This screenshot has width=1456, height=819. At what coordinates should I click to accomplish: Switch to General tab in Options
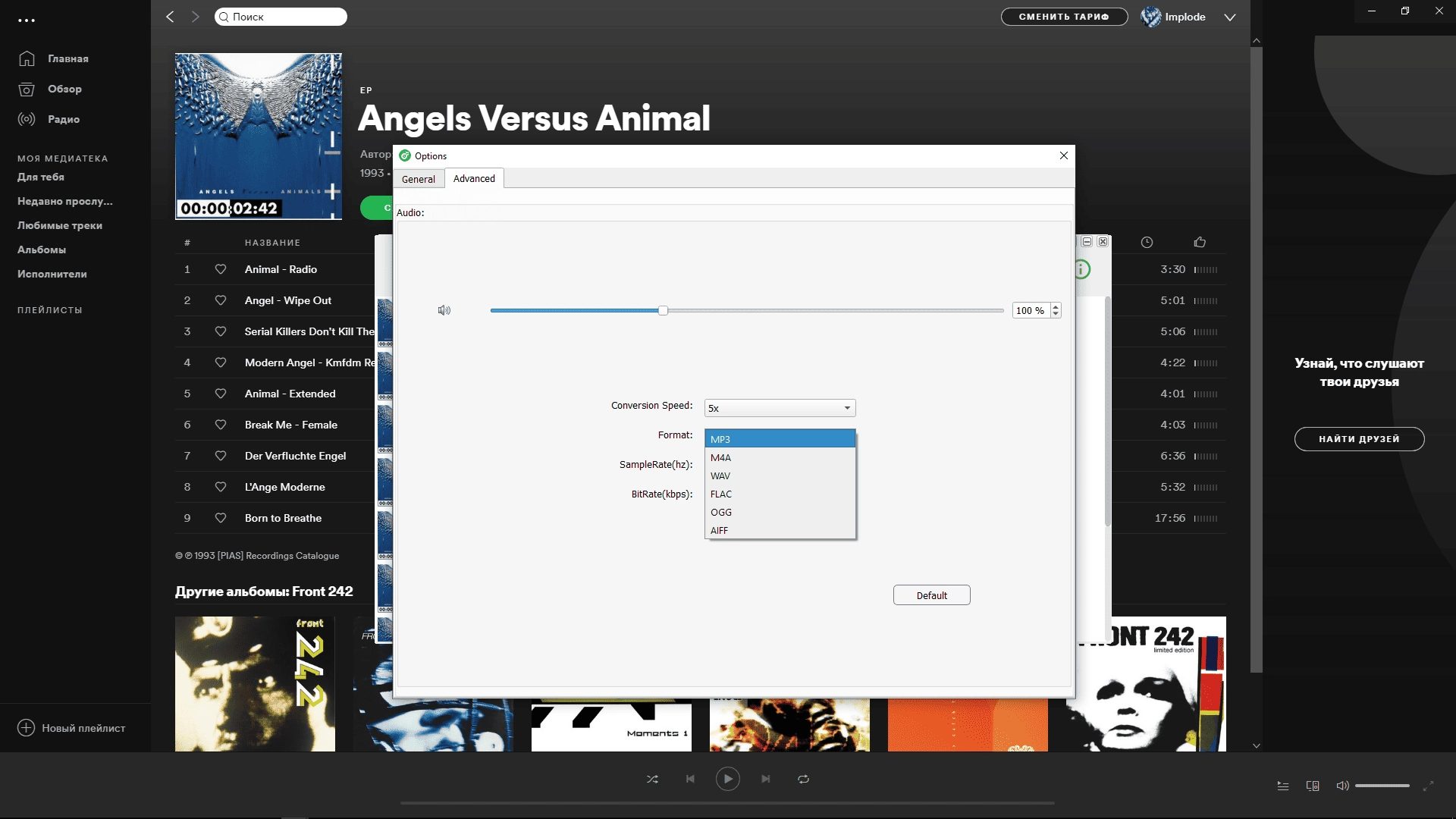[419, 179]
